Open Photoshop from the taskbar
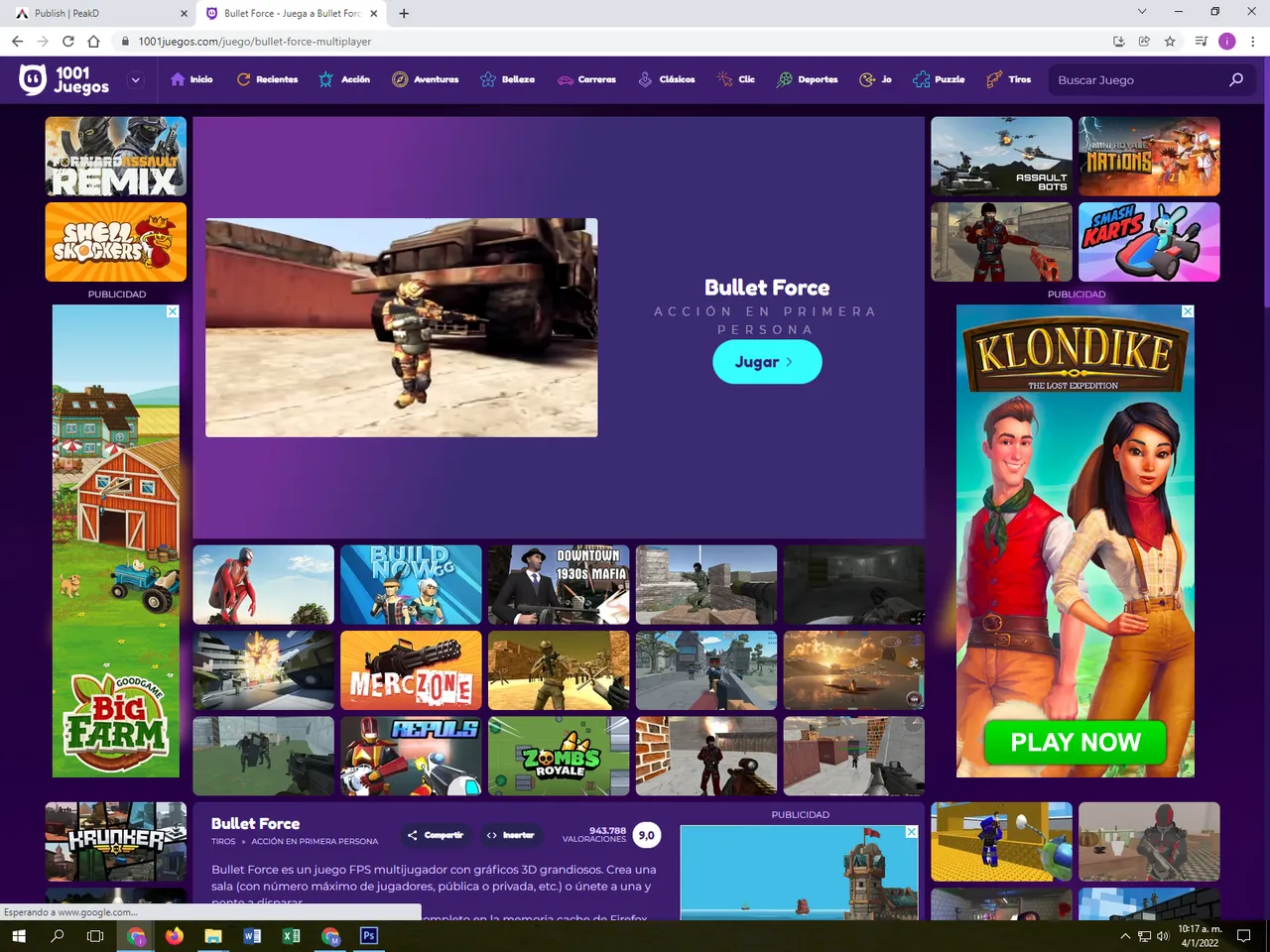 click(x=369, y=935)
